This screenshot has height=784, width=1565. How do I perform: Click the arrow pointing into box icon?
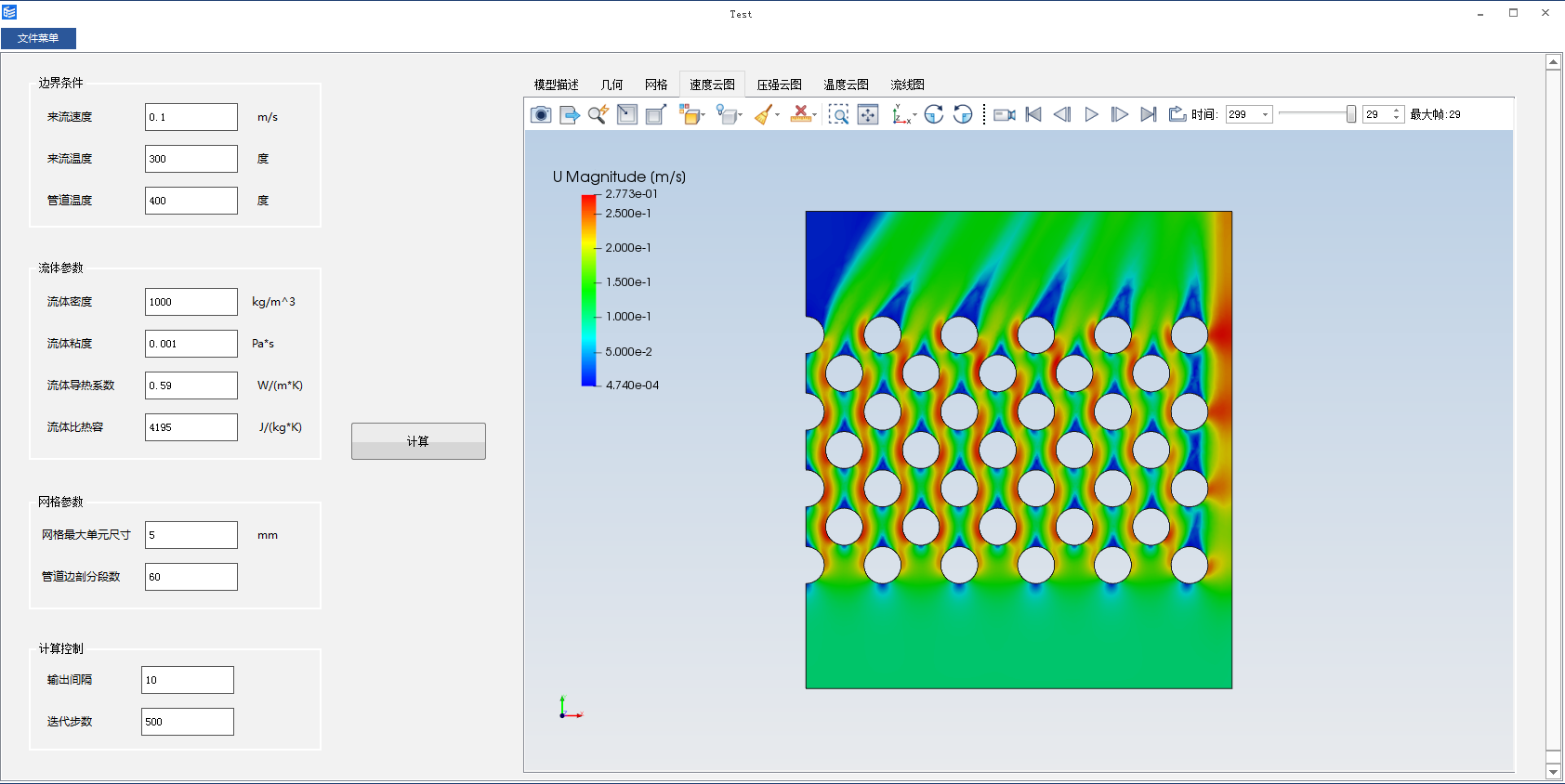[627, 114]
